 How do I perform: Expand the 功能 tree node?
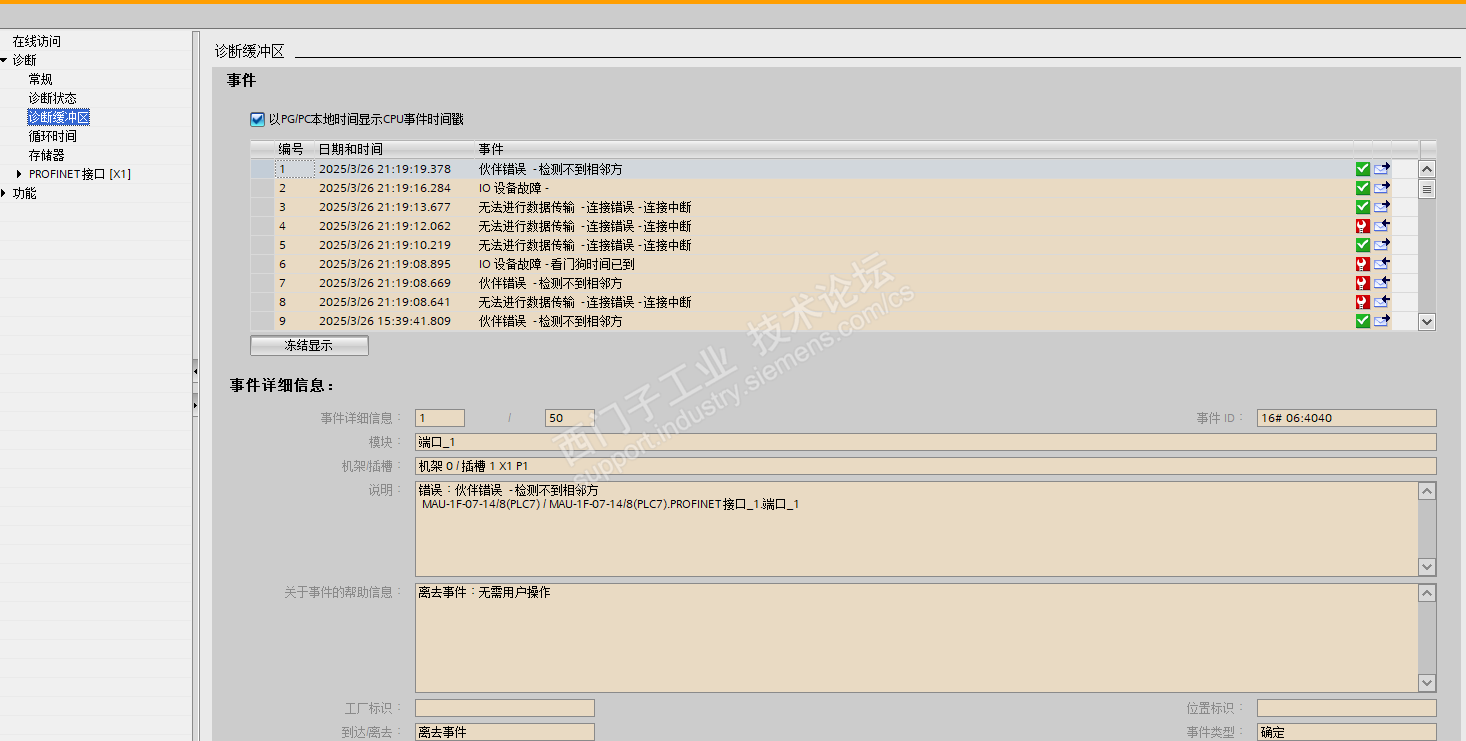point(4,193)
